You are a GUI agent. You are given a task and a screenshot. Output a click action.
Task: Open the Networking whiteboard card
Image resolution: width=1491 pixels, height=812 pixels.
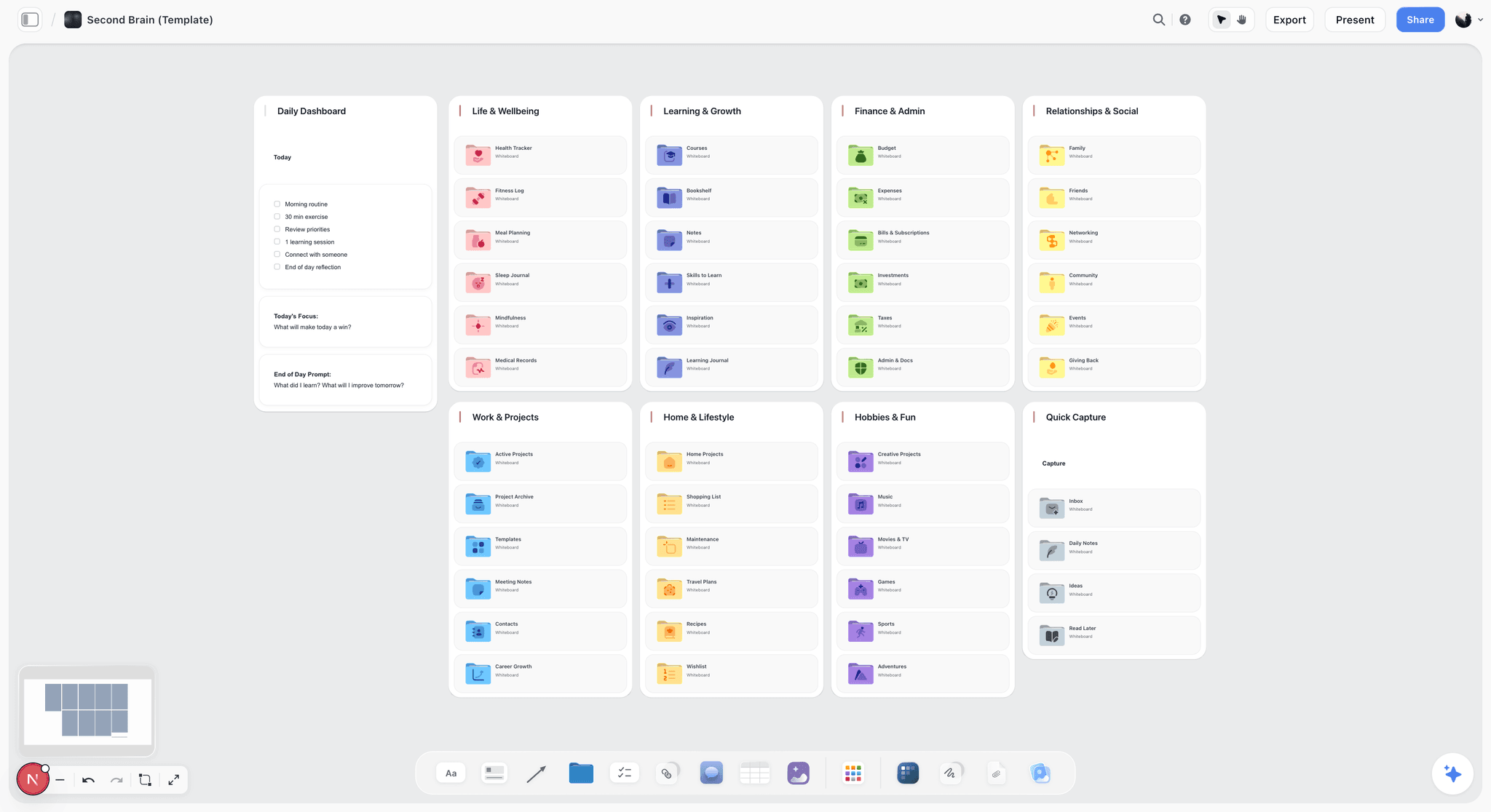pyautogui.click(x=1114, y=239)
